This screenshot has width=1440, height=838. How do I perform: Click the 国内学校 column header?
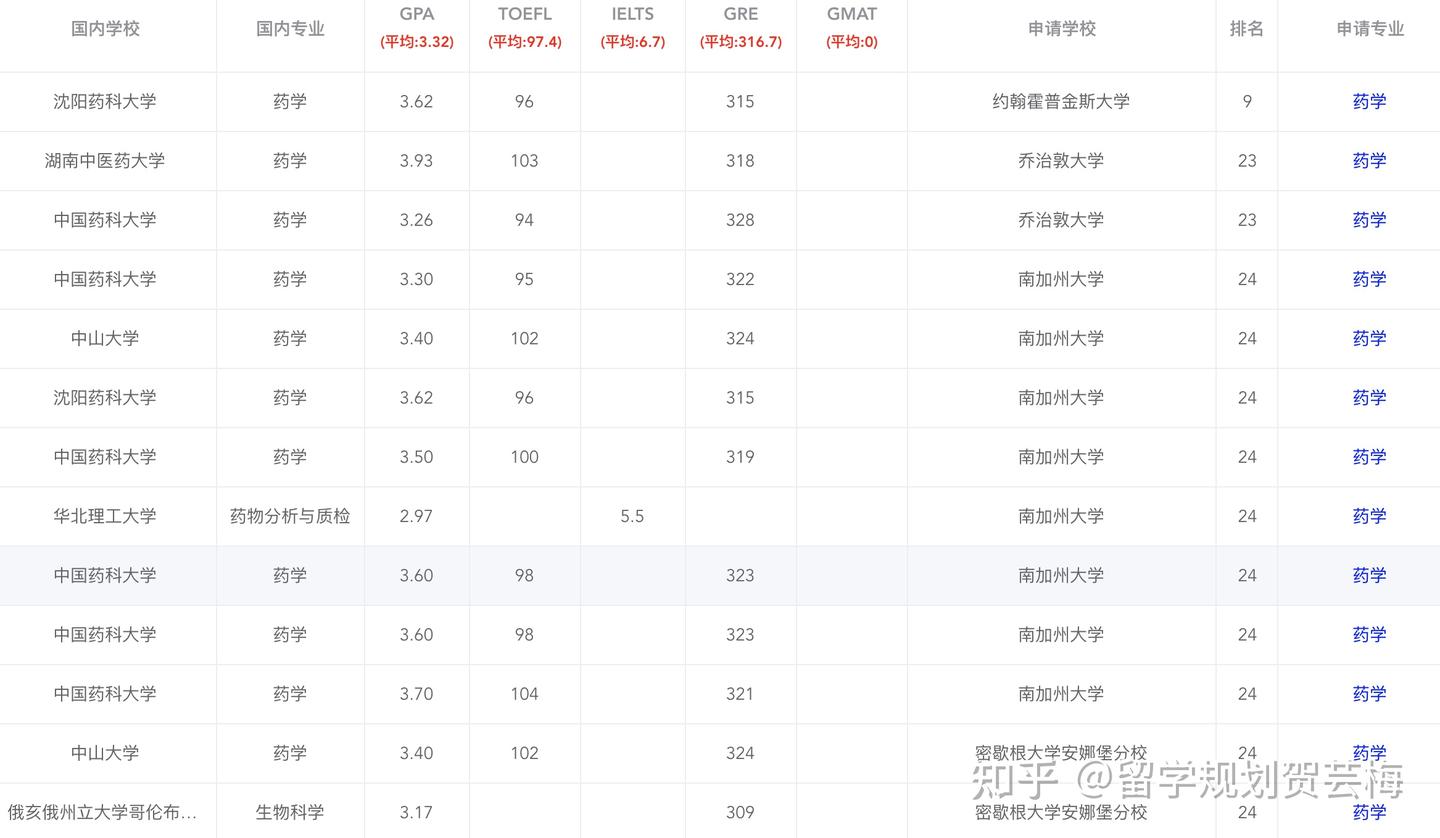105,29
